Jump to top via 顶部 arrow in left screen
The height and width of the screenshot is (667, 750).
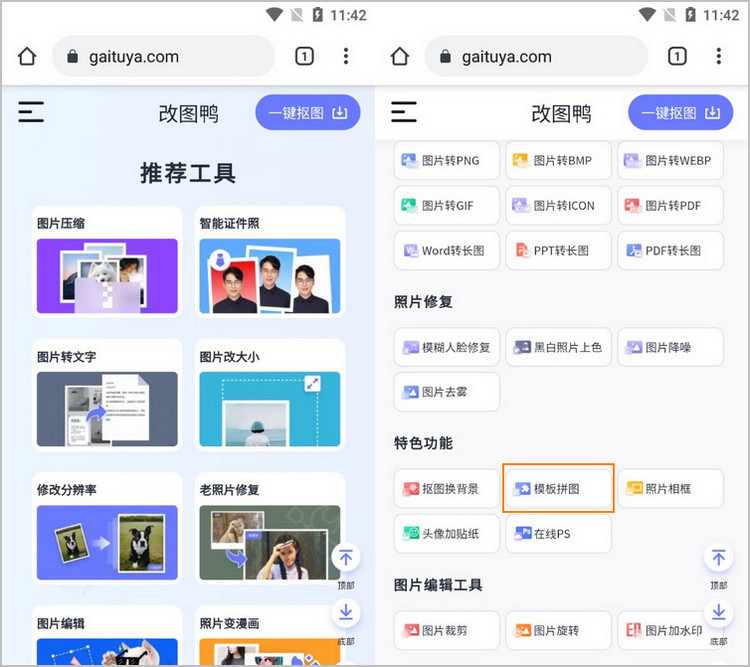(x=346, y=558)
